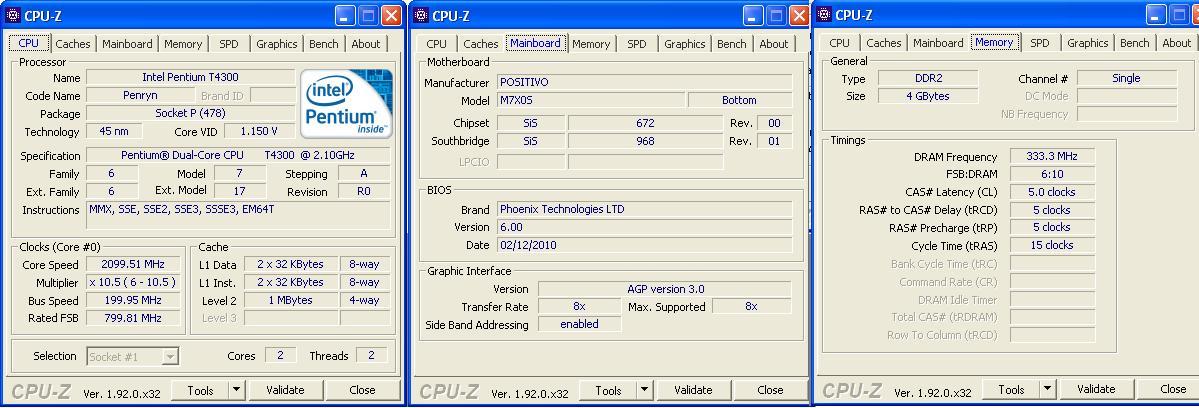
Task: Click the Level 2 cache value 1 MBytes
Action: (290, 300)
